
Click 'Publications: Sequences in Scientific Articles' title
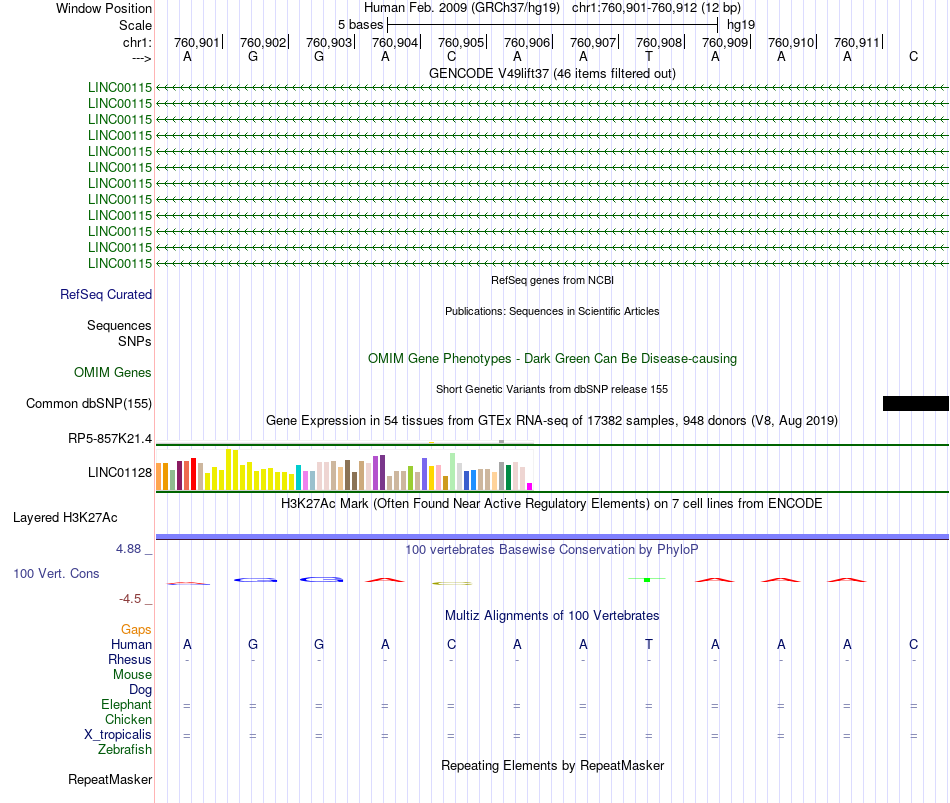click(552, 311)
